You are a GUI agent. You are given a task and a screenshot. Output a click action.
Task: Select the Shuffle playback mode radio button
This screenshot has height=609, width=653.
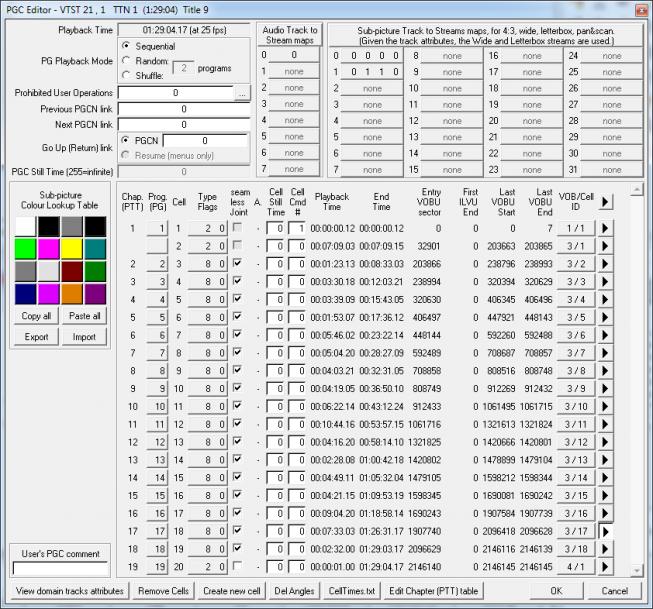point(126,74)
